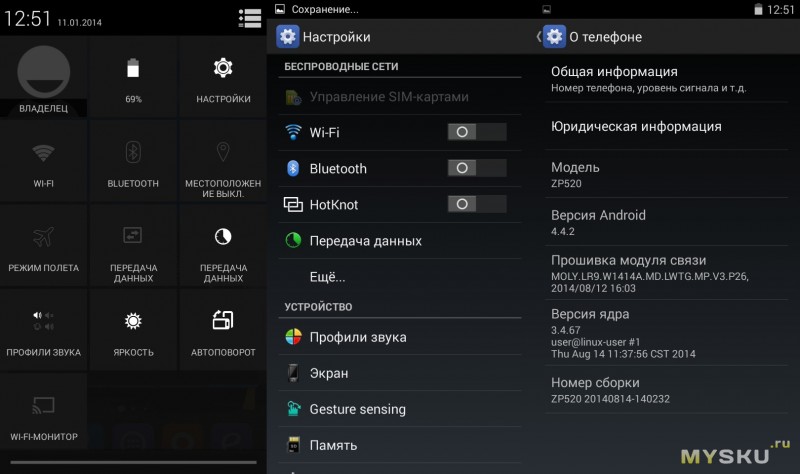Click the Экран phone icon
The height and width of the screenshot is (474, 800).
tap(293, 373)
